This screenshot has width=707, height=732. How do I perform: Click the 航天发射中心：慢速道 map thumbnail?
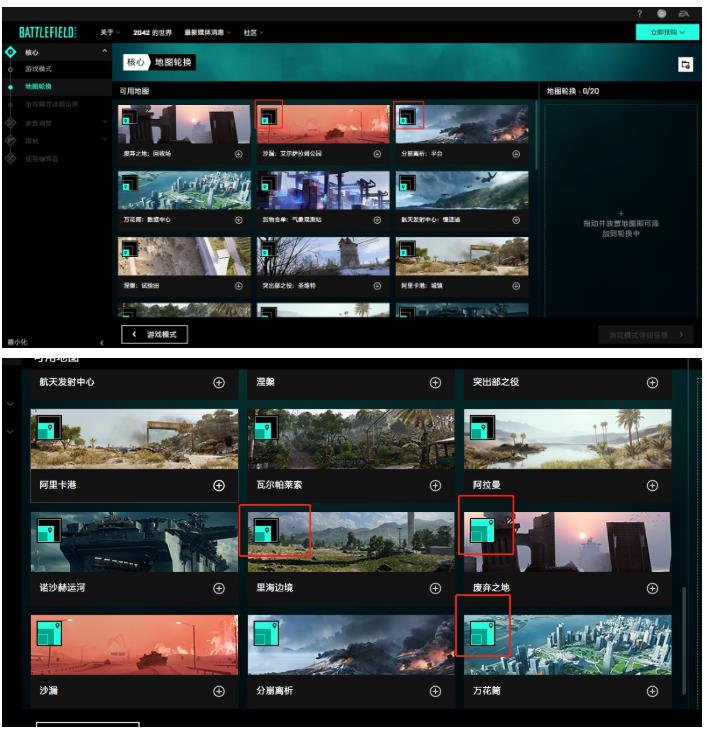462,190
